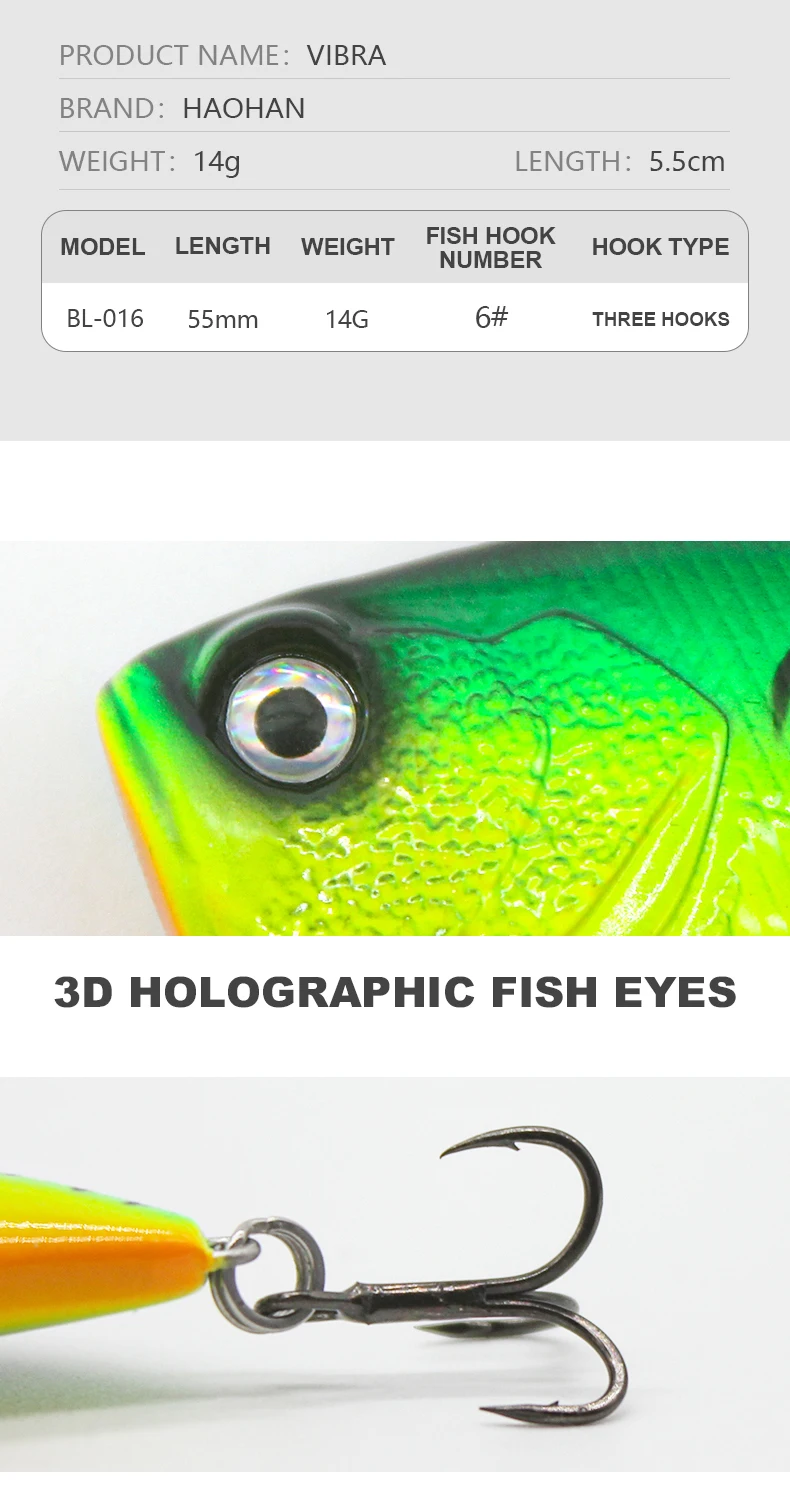Select the HOOK TYPE column header
Viewport: 790px width, 1500px height.
point(660,247)
